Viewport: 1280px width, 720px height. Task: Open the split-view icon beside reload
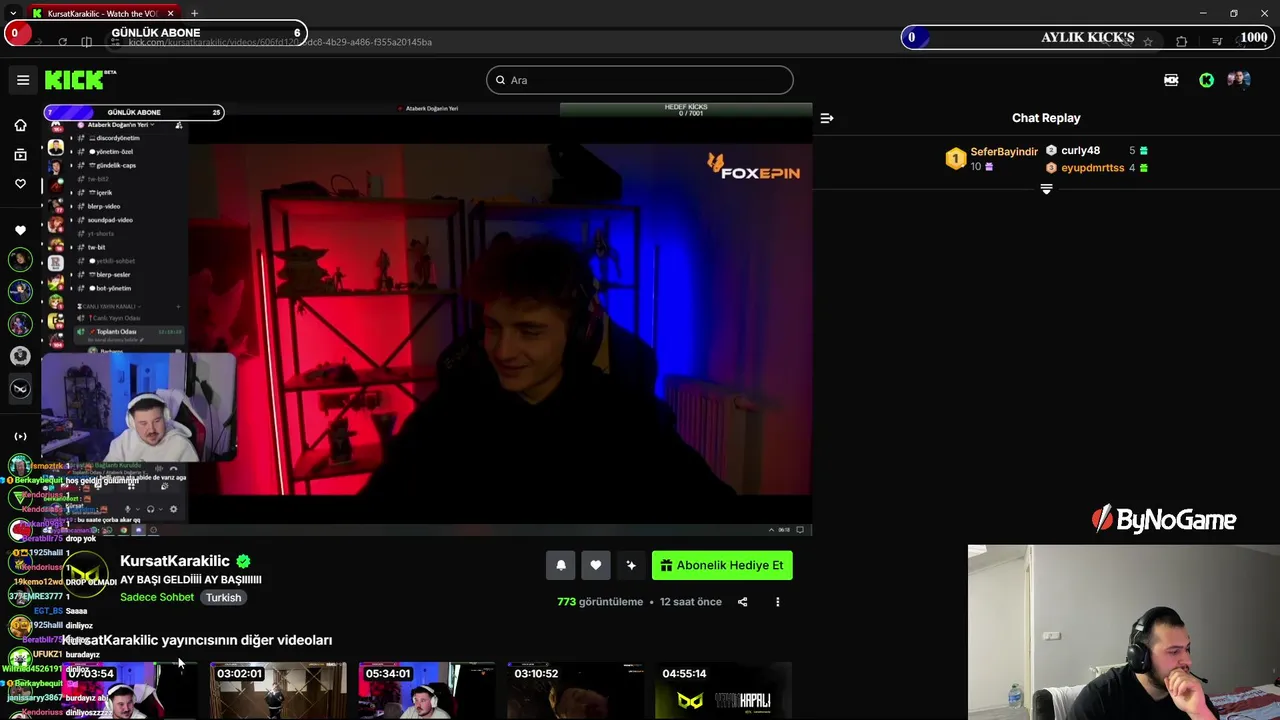(x=87, y=42)
